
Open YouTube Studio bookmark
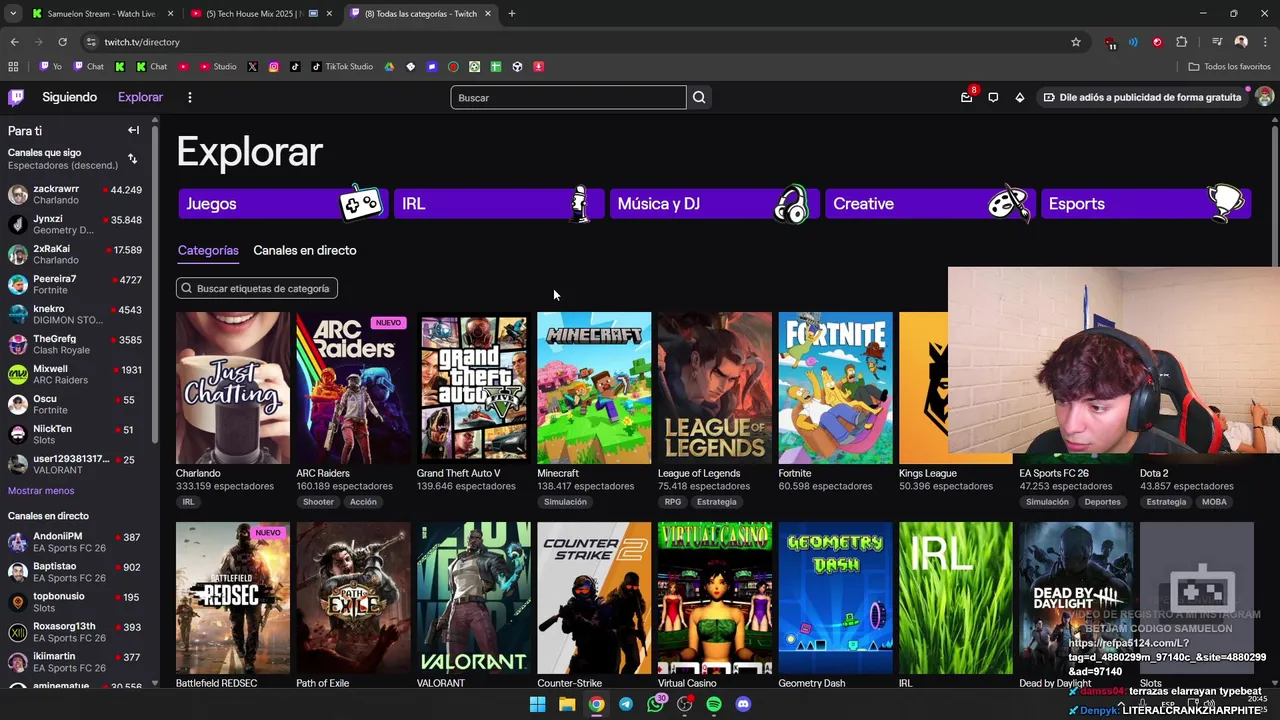click(x=218, y=67)
